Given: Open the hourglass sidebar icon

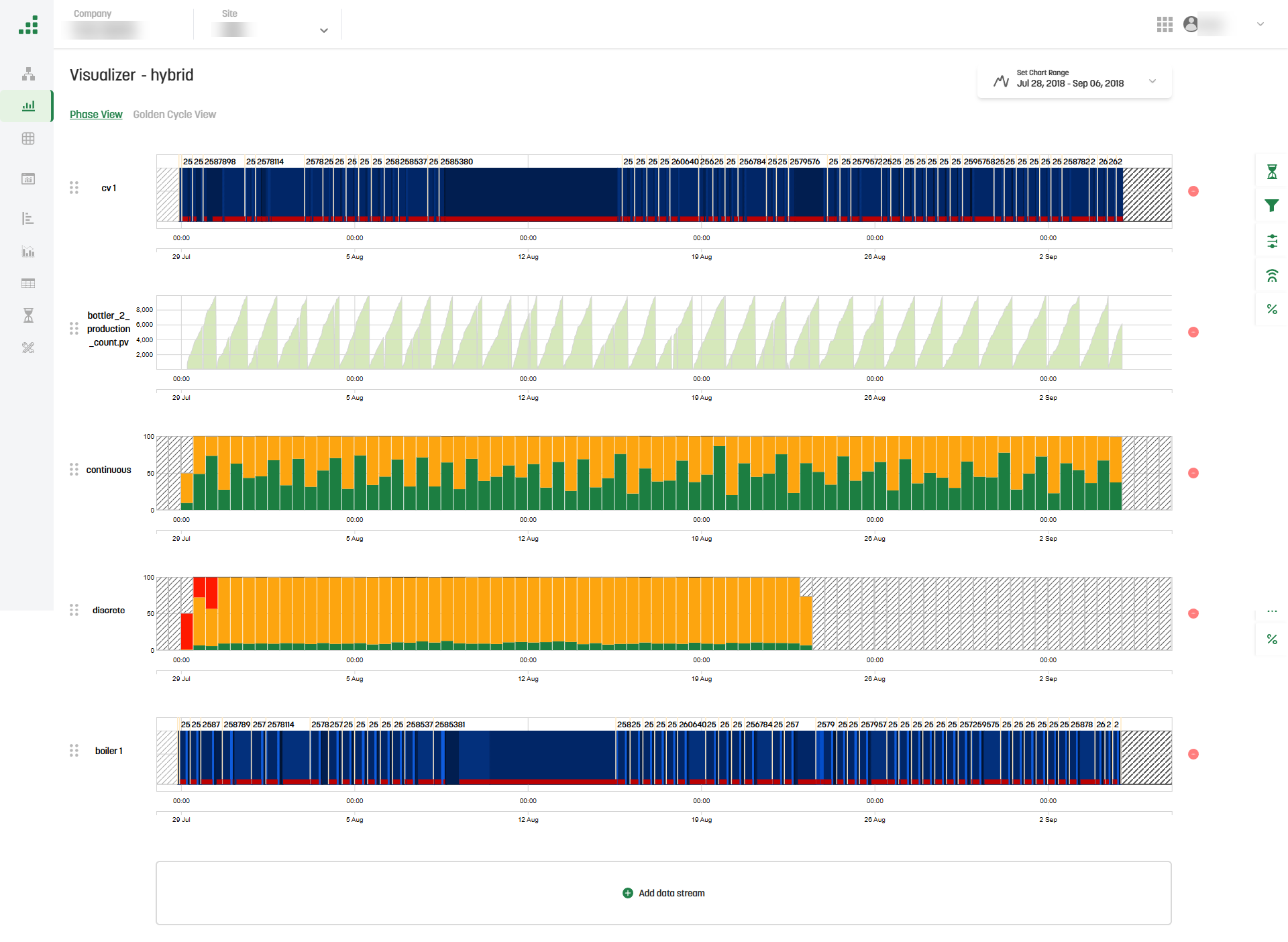Looking at the screenshot, I should point(28,315).
